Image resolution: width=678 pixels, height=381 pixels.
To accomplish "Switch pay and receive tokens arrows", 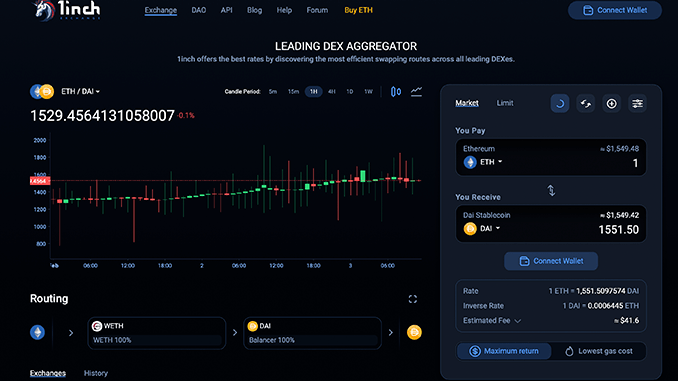I will pos(551,190).
